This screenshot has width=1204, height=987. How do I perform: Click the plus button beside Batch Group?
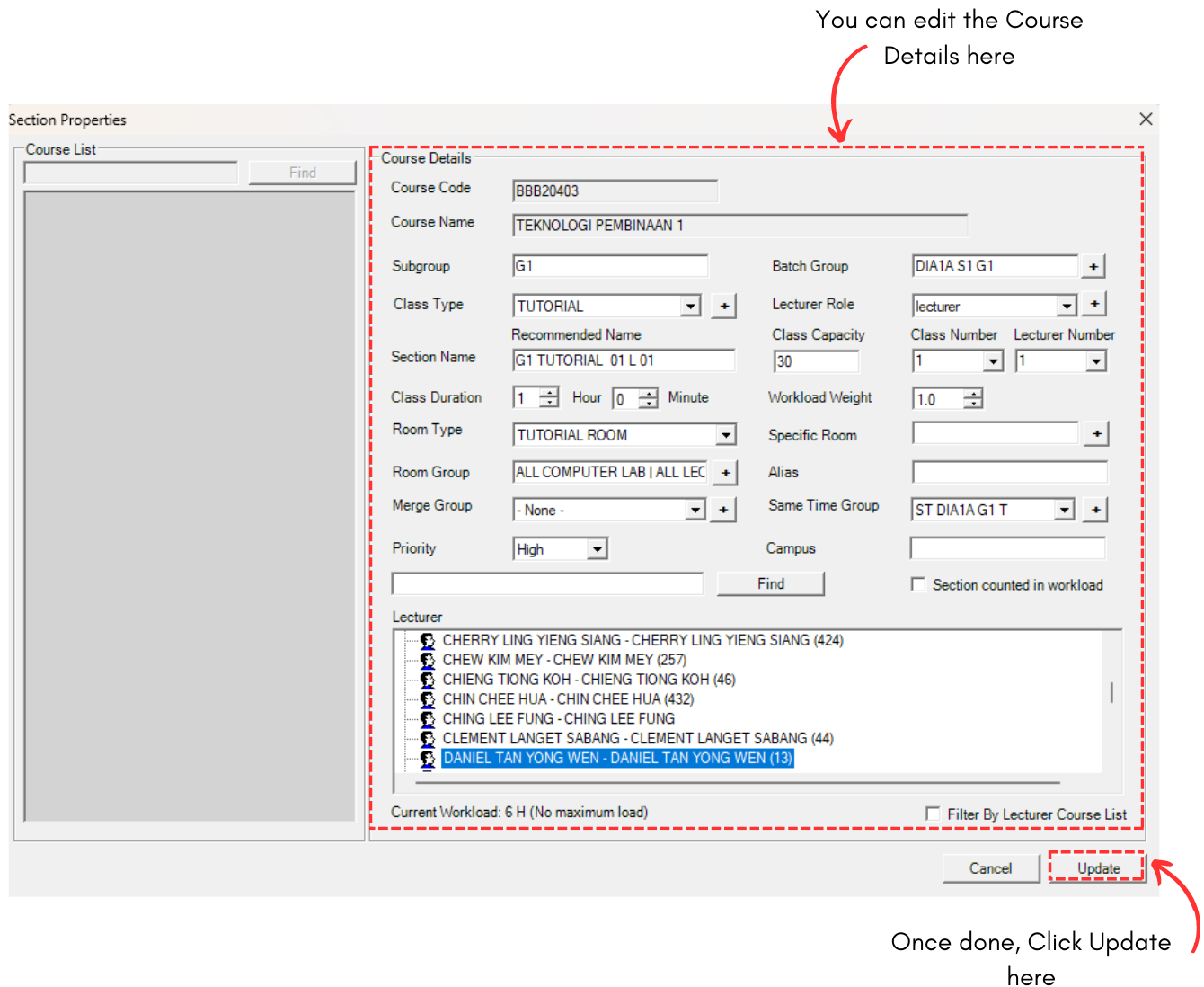(1093, 267)
